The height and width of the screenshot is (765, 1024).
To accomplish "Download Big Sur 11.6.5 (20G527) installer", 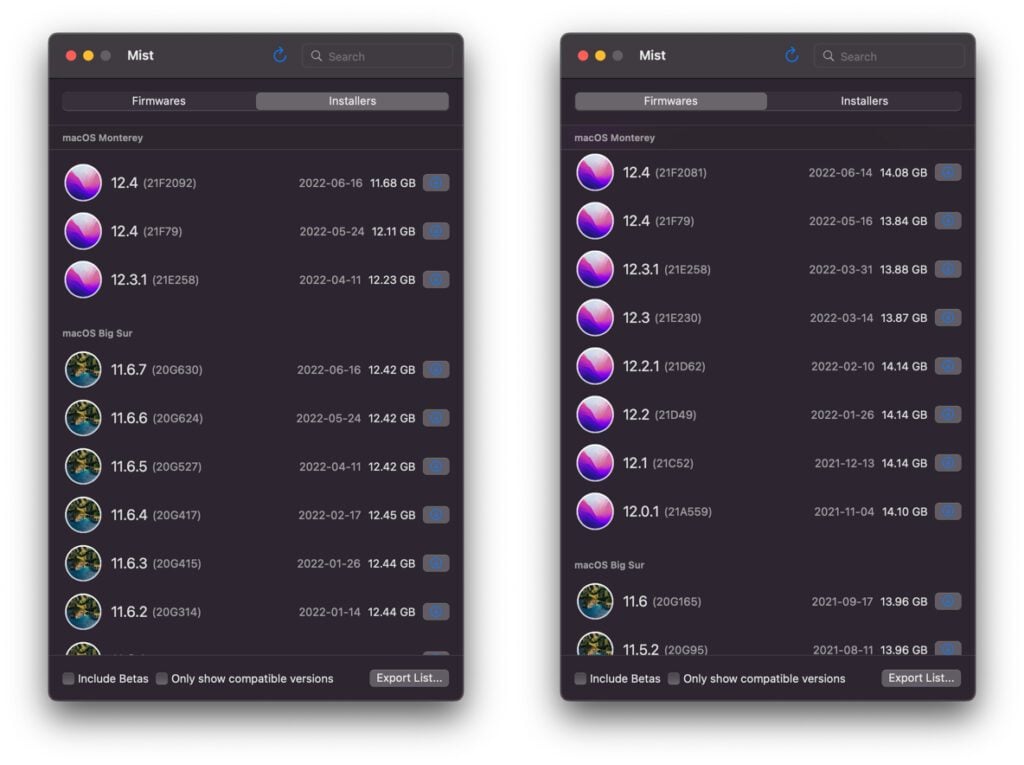I will tap(436, 466).
